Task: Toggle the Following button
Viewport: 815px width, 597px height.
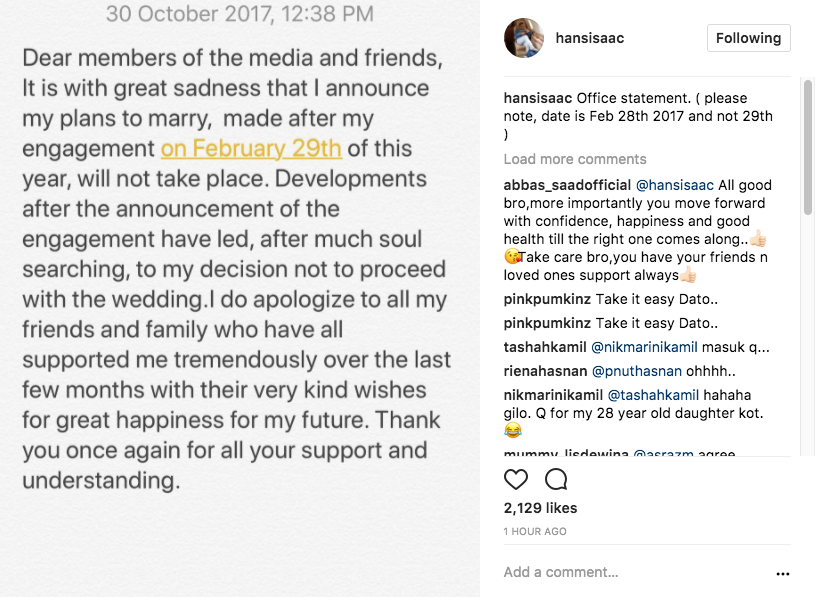Action: coord(748,38)
